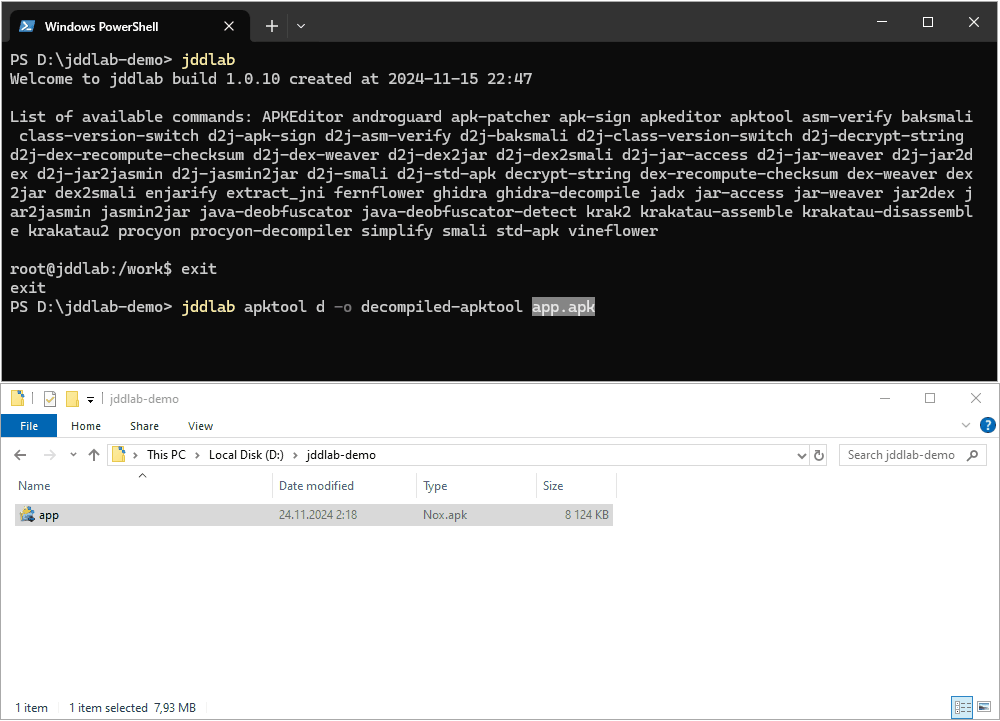Click the folder icon in address bar
The image size is (1000, 721).
(x=119, y=455)
